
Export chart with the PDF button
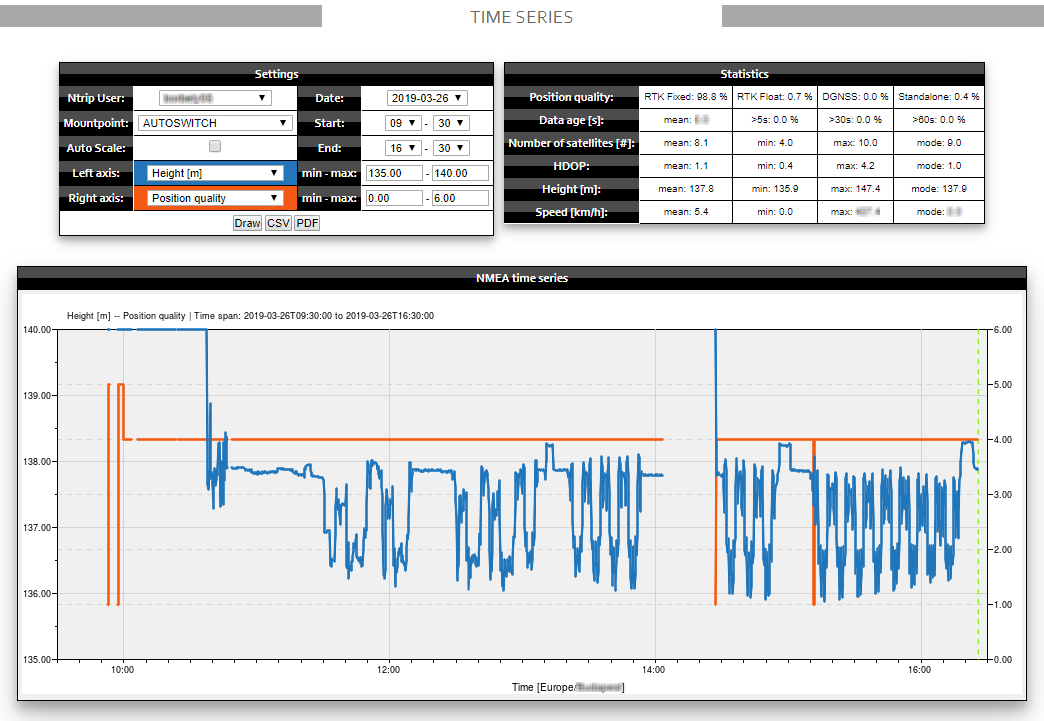pos(307,223)
